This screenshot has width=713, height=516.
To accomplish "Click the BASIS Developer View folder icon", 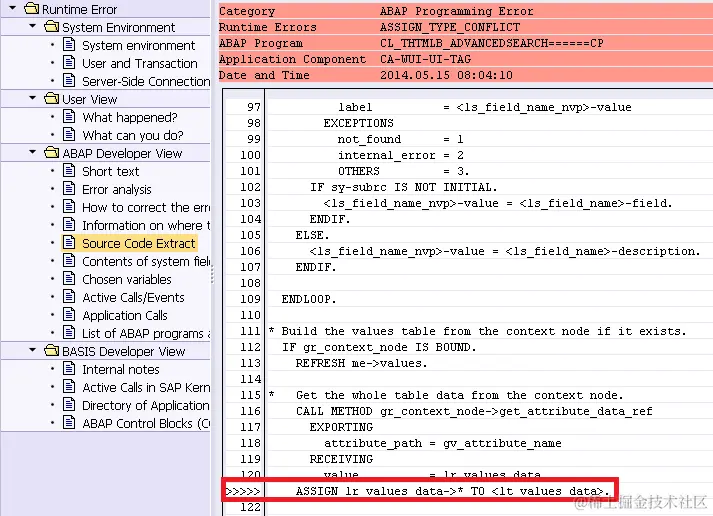I will [x=51, y=351].
